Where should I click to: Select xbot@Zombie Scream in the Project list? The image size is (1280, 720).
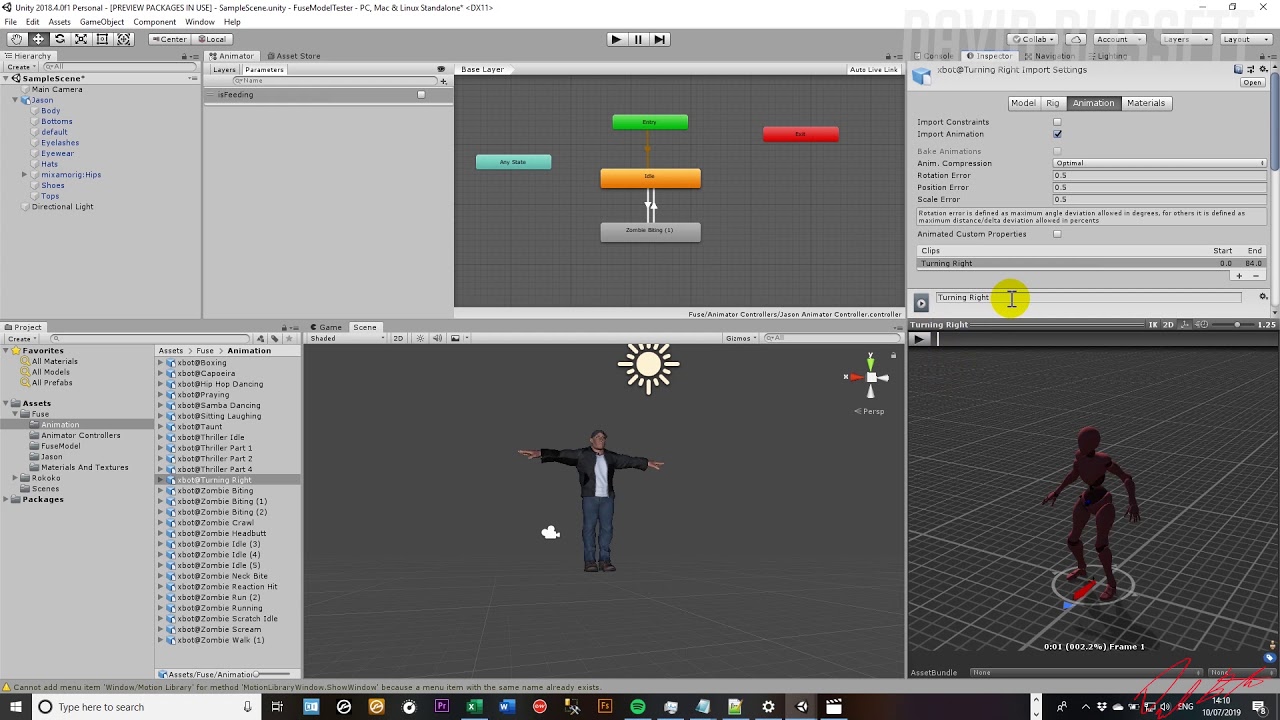[219, 629]
